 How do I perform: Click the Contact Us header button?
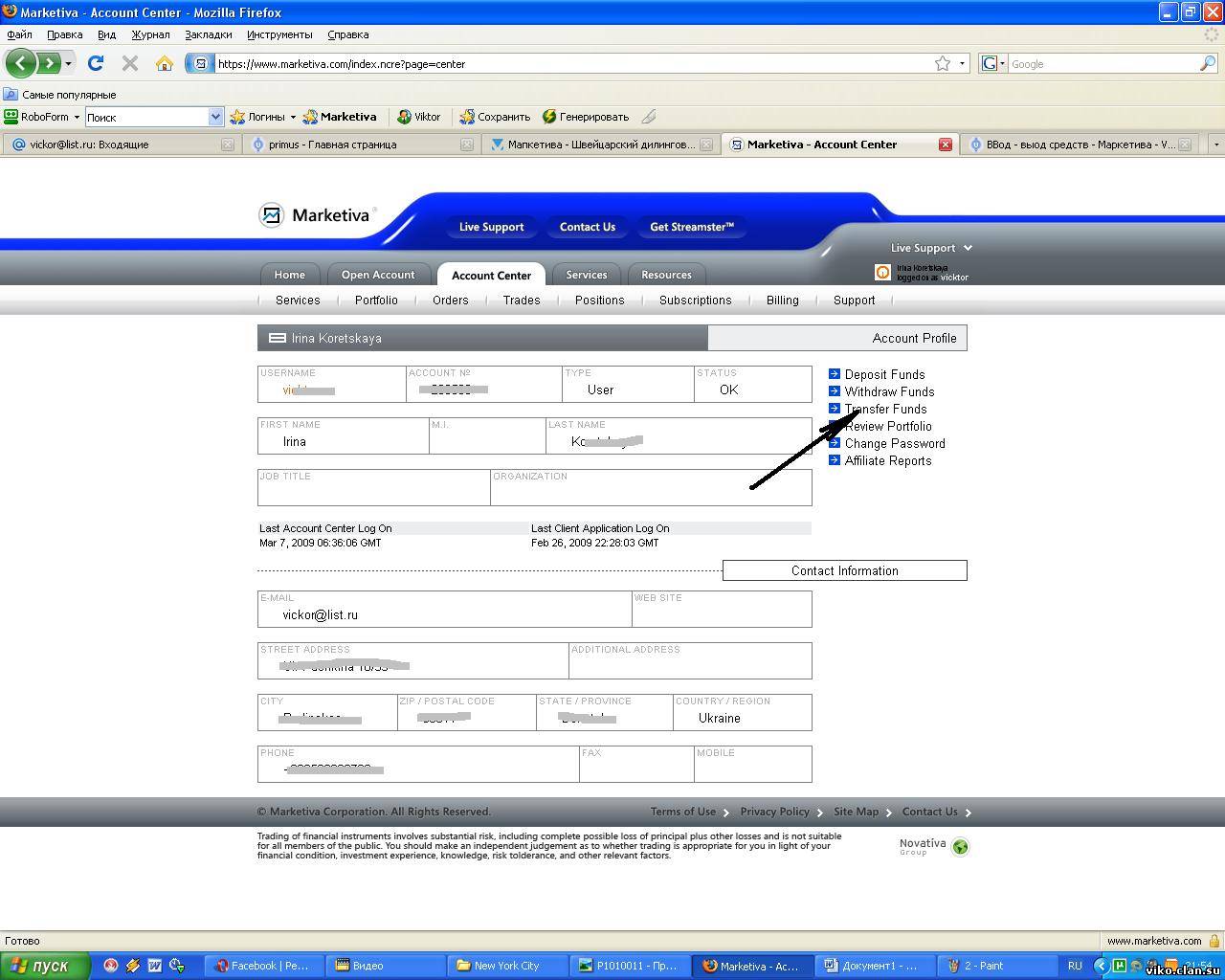click(x=587, y=227)
